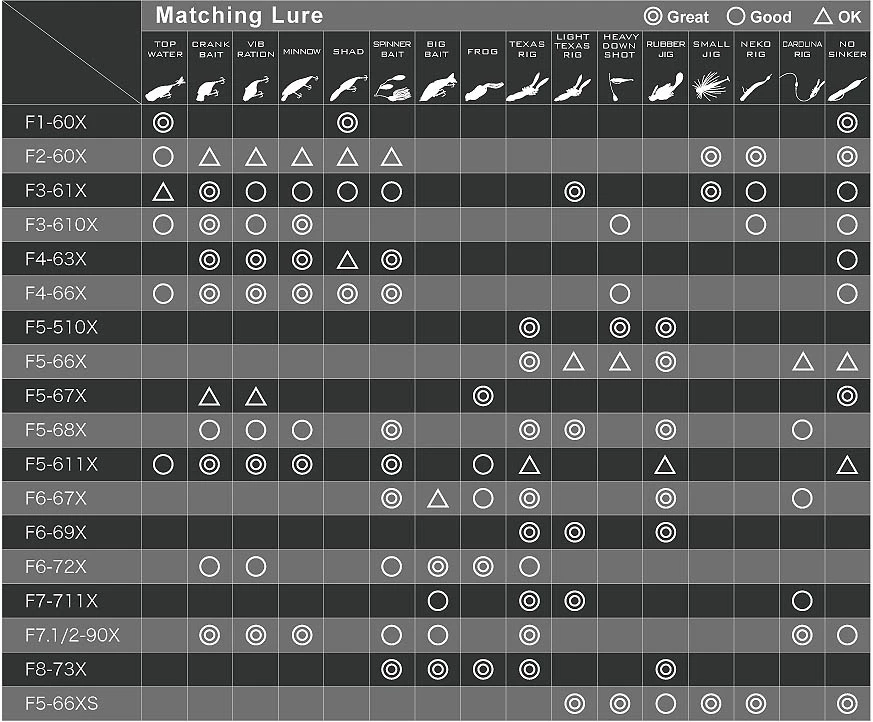The width and height of the screenshot is (873, 722).
Task: Select the F1-60X row label
Action: pyautogui.click(x=55, y=123)
